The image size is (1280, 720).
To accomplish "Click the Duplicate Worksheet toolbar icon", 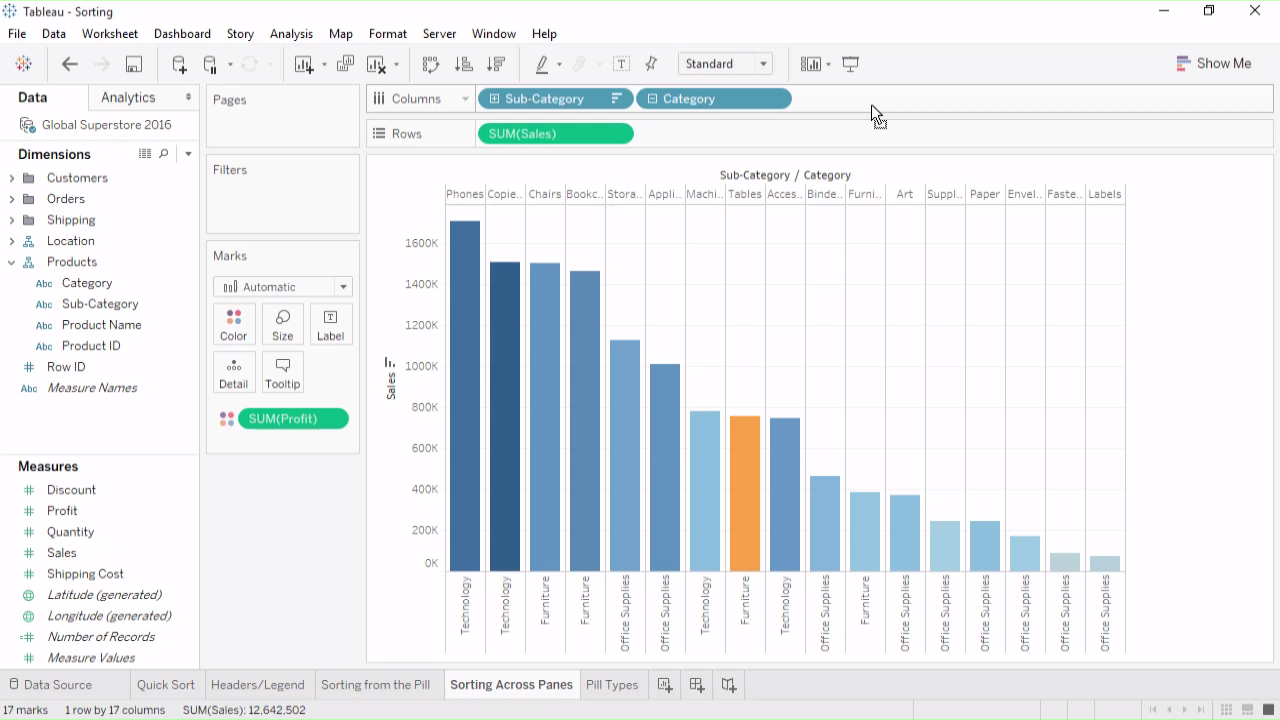I will pyautogui.click(x=345, y=64).
